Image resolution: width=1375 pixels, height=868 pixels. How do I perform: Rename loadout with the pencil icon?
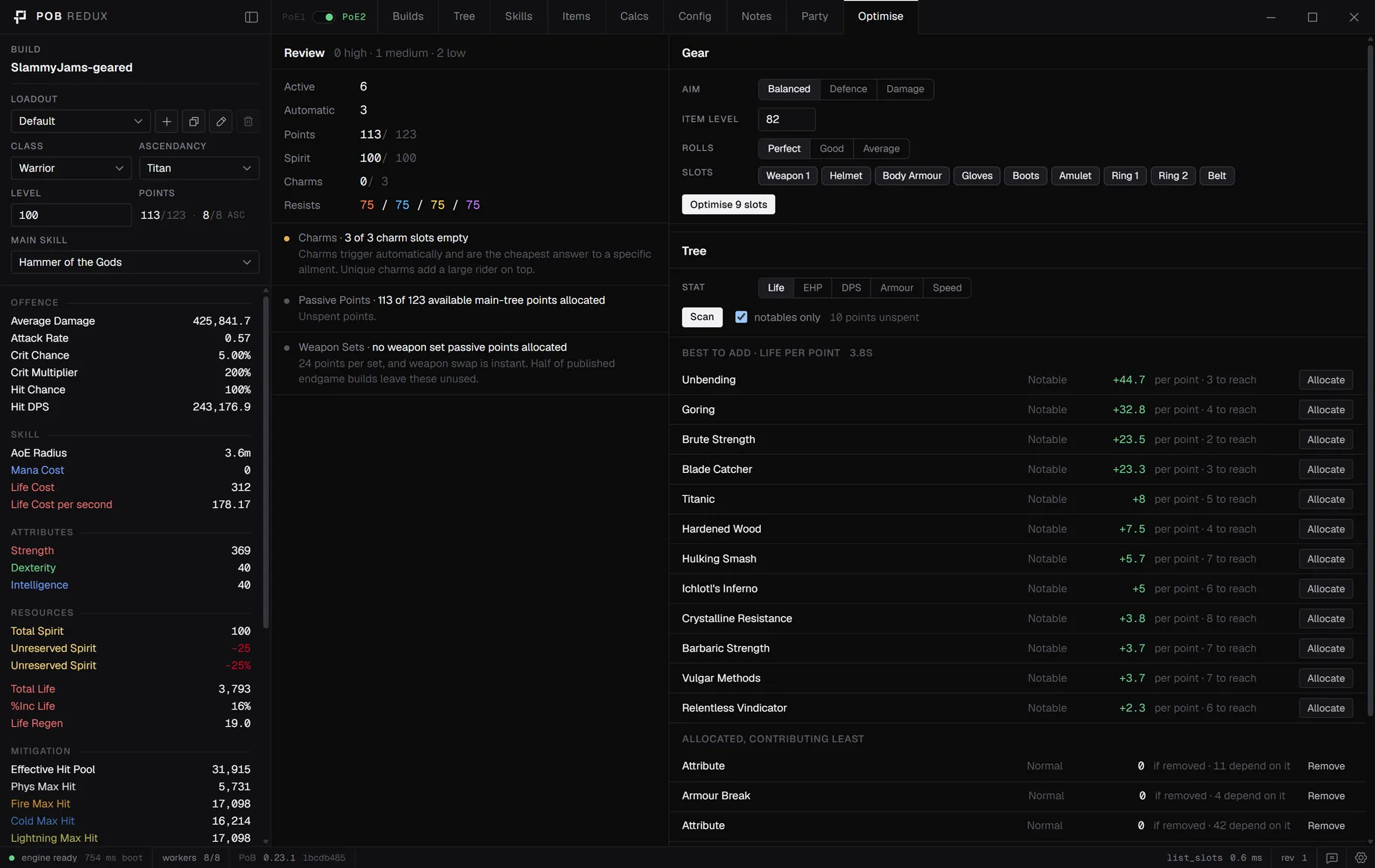221,121
